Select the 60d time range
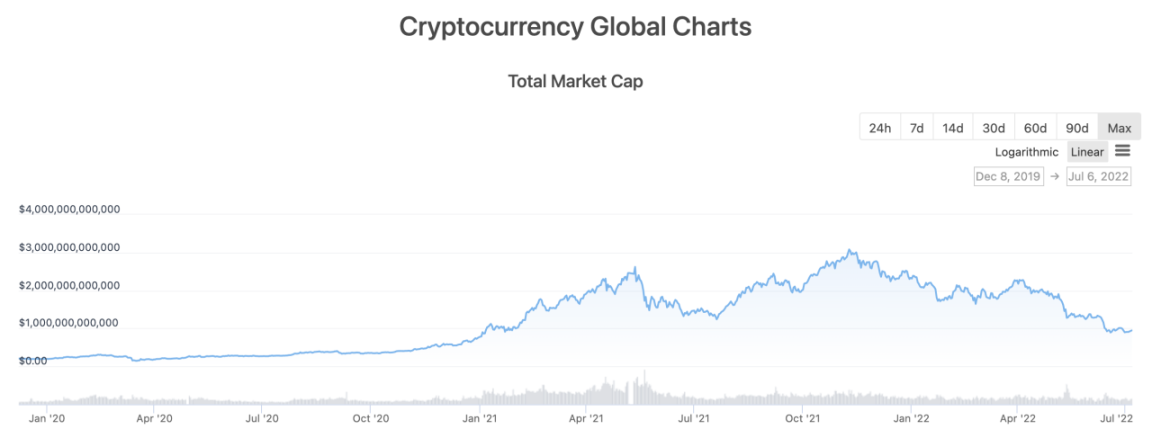1152x438 pixels. point(1035,128)
